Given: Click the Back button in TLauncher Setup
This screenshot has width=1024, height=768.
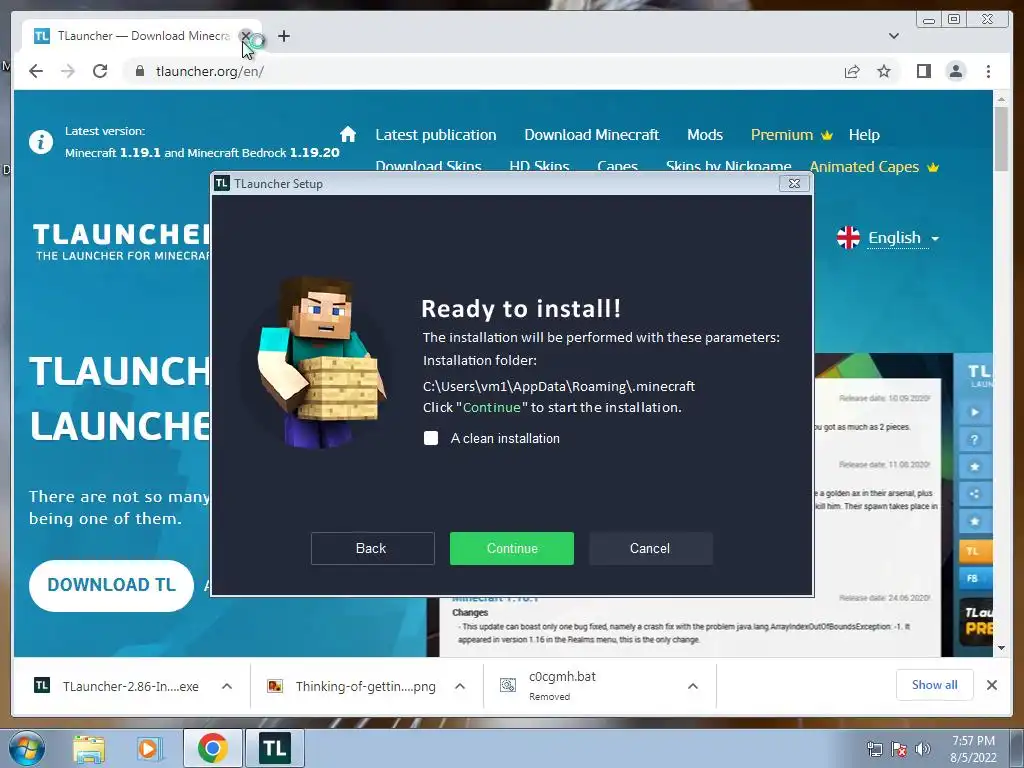Looking at the screenshot, I should pos(372,548).
